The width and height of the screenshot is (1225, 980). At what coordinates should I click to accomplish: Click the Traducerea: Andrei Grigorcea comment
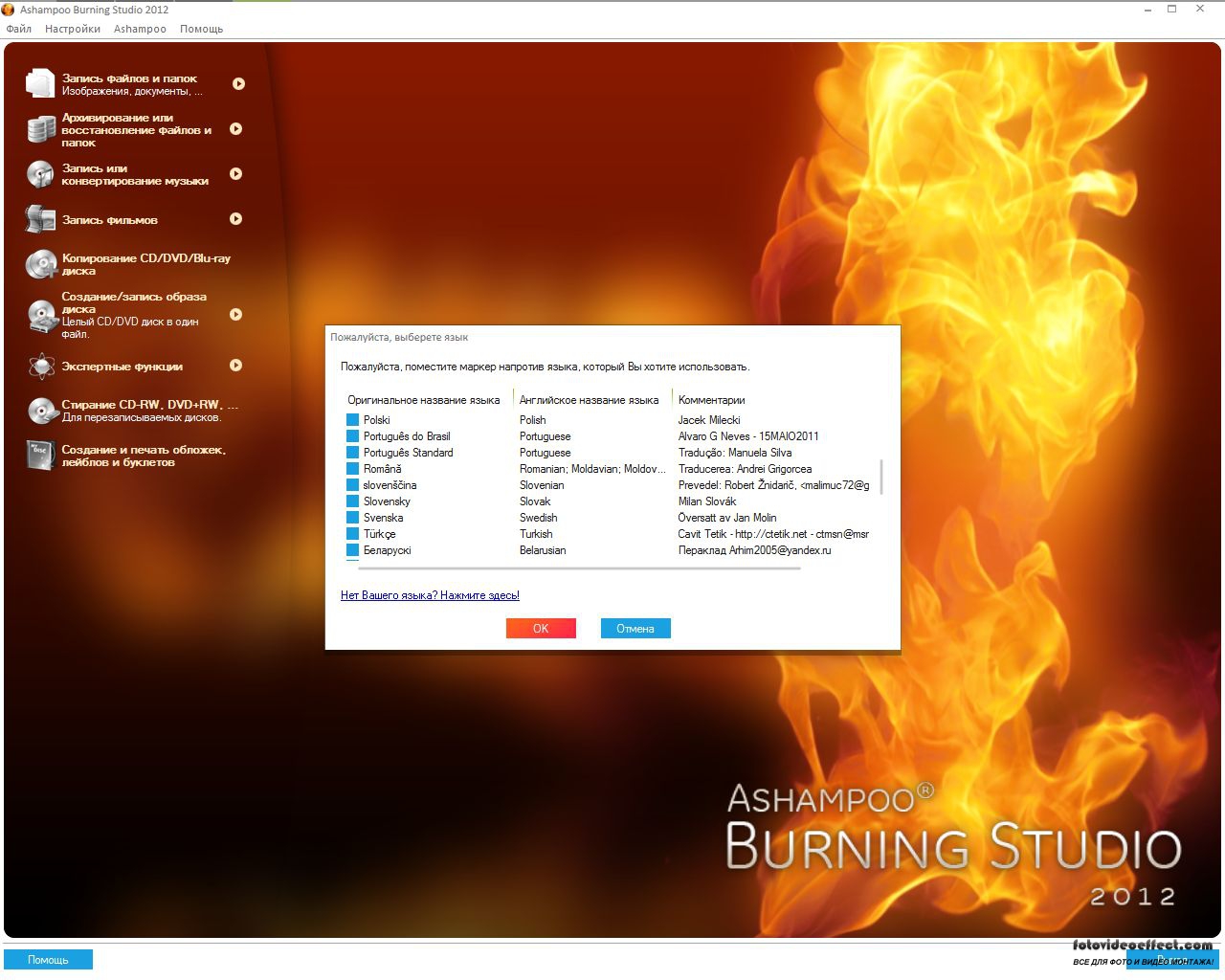click(x=745, y=469)
